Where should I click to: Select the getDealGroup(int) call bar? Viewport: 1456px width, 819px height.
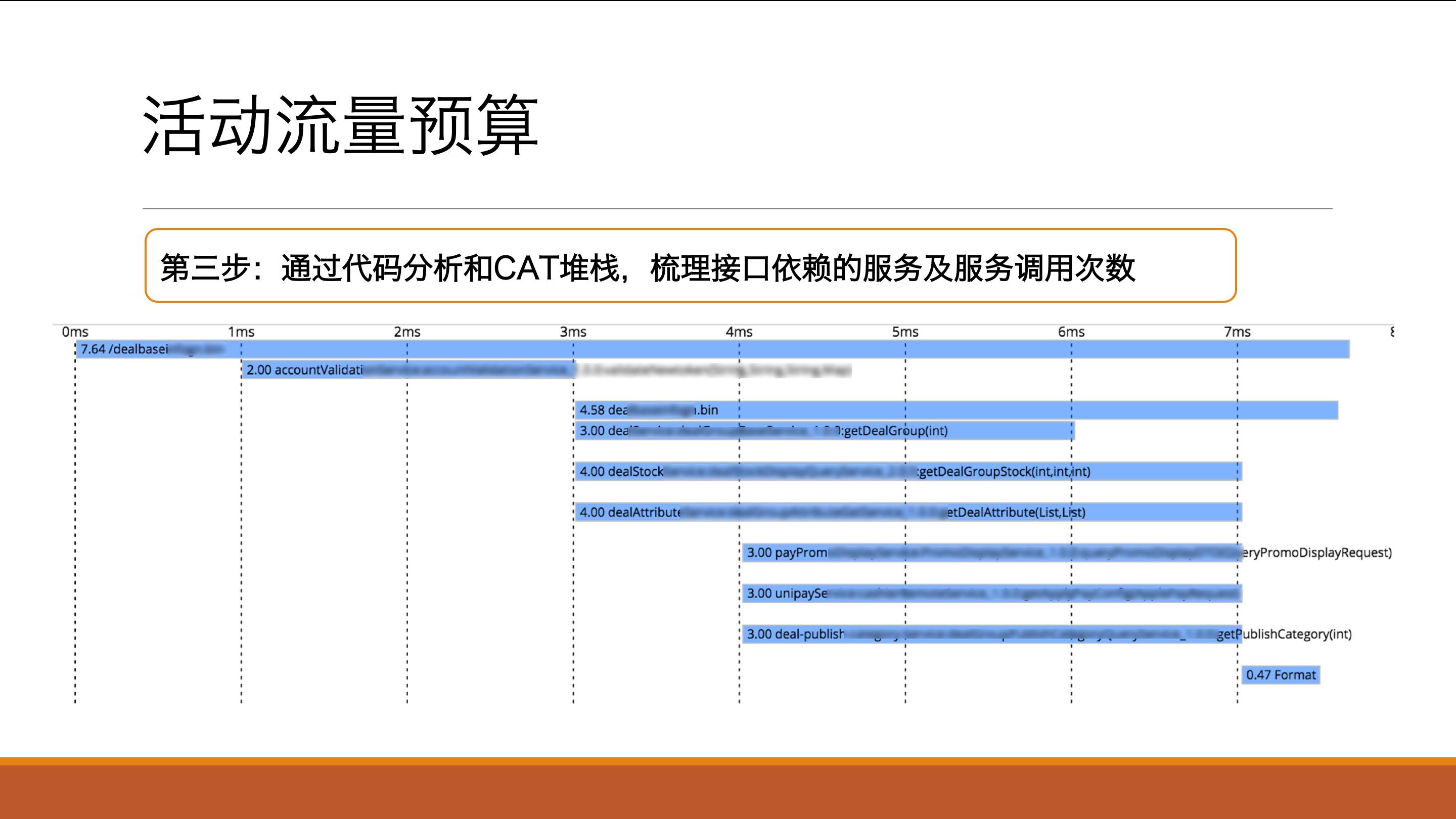point(824,431)
